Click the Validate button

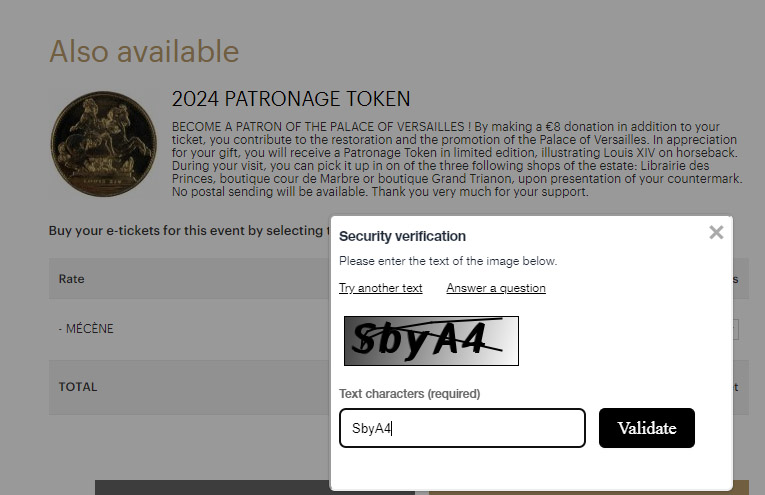click(646, 428)
